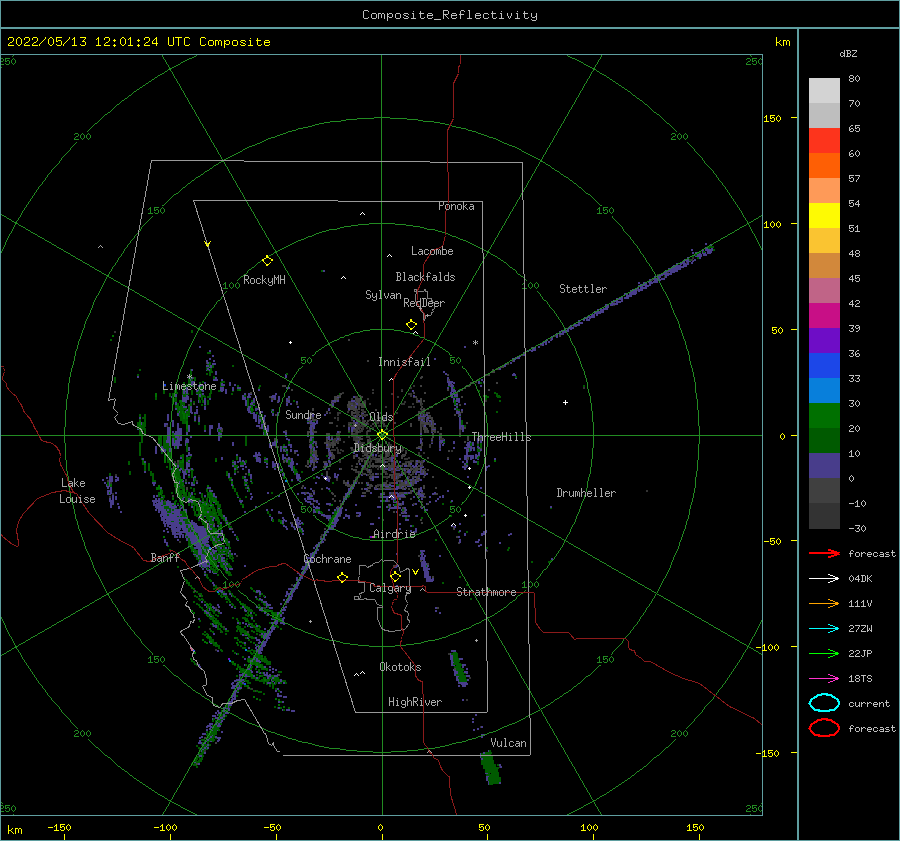Click the green 22JP arrow in legend
This screenshot has width=900, height=841.
click(x=824, y=653)
